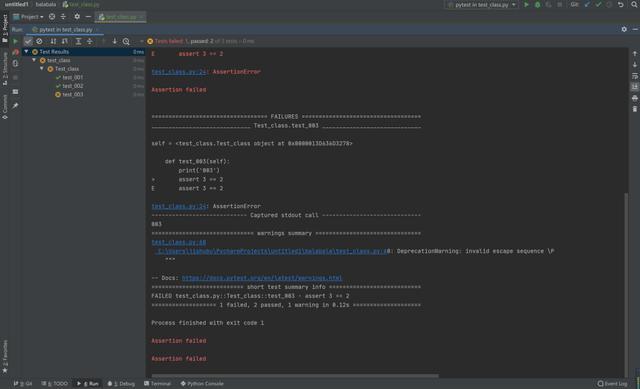640x389 pixels.
Task: Open Run tool window settings gear
Action: tap(624, 29)
